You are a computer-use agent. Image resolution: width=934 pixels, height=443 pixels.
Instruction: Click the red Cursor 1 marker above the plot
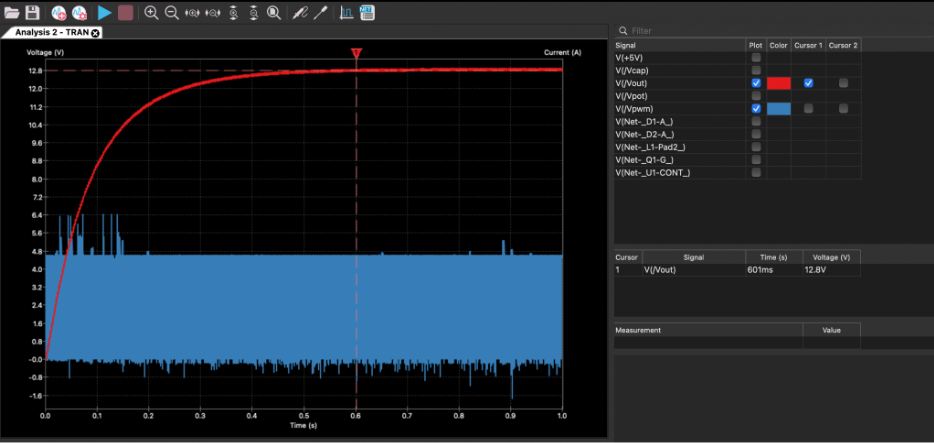(x=356, y=54)
